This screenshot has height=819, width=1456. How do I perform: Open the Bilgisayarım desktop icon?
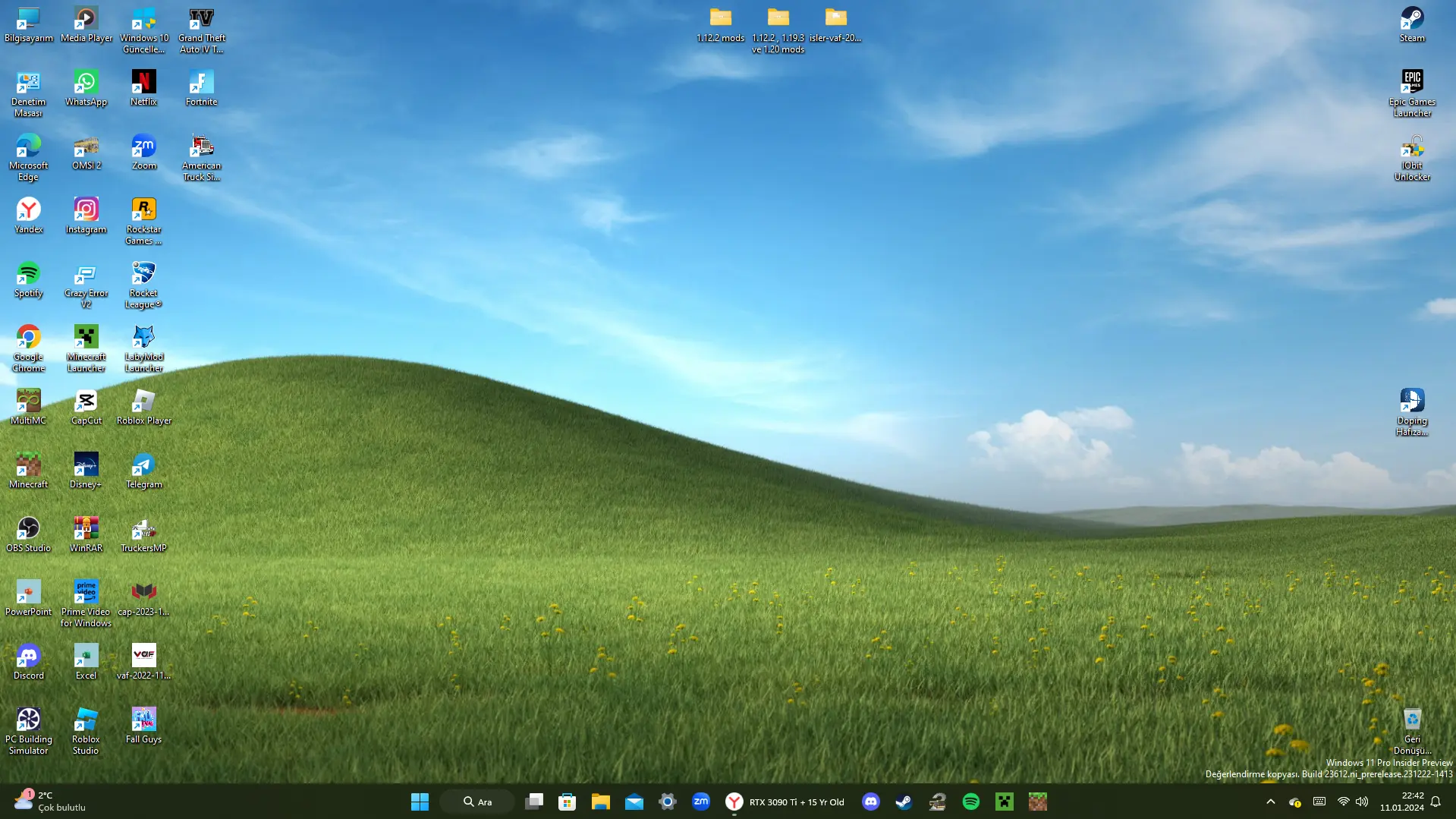(x=29, y=25)
